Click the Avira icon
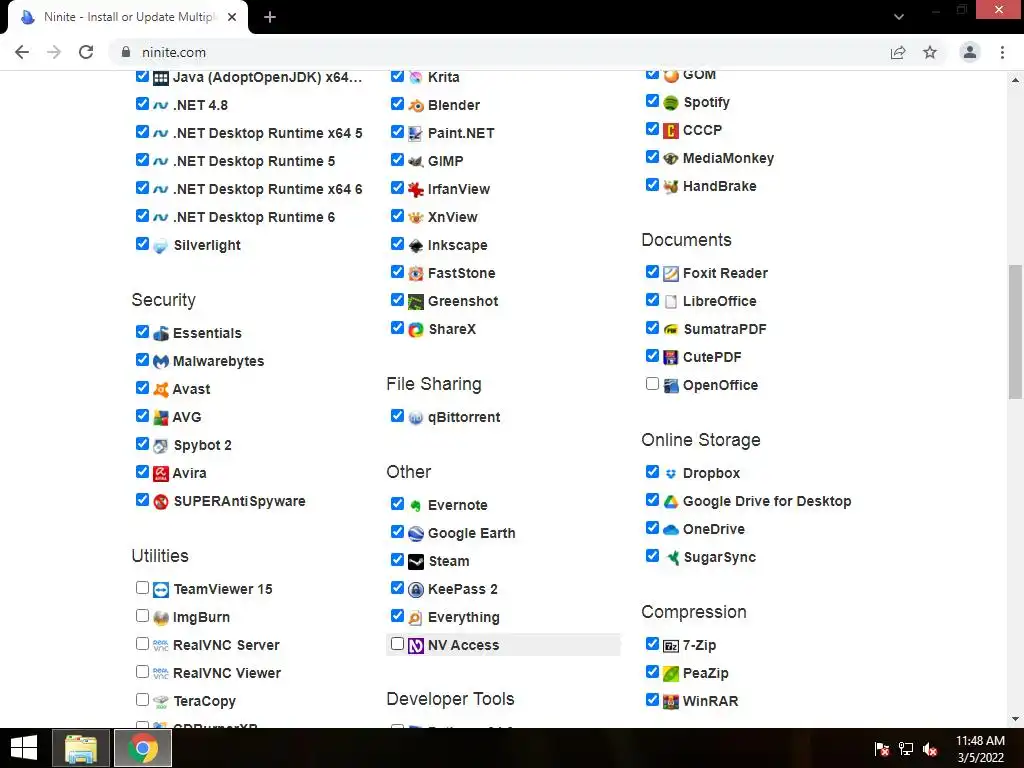1024x768 pixels. click(161, 473)
